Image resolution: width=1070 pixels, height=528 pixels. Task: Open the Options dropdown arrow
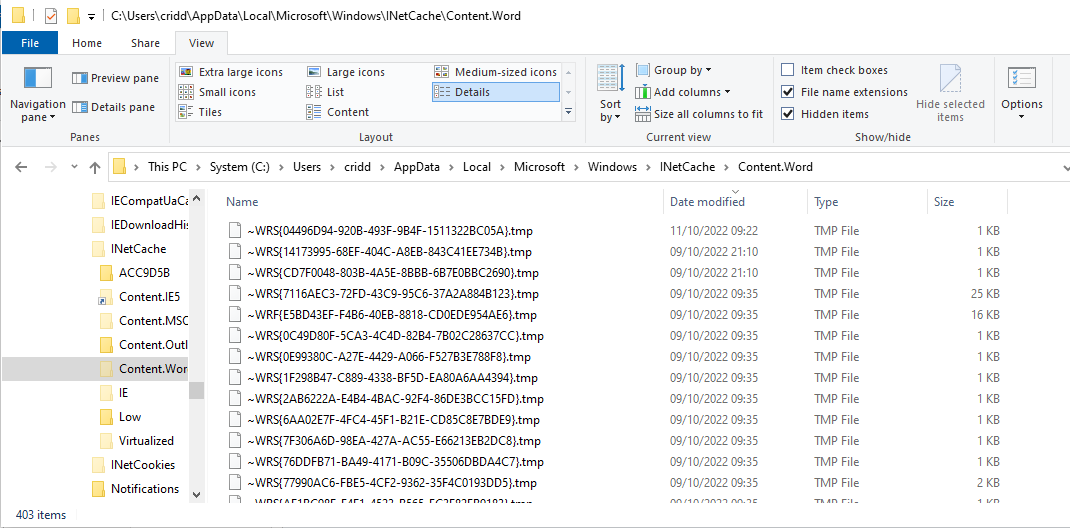click(1022, 117)
